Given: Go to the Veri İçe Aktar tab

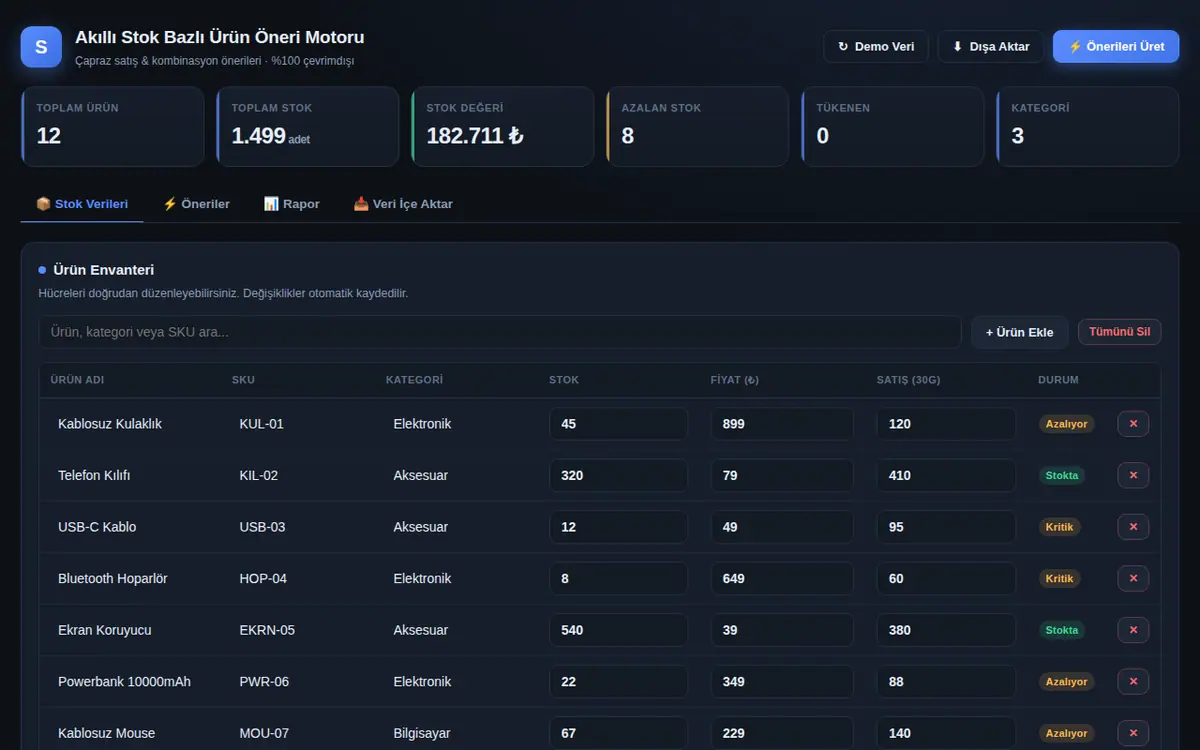Looking at the screenshot, I should coord(403,204).
